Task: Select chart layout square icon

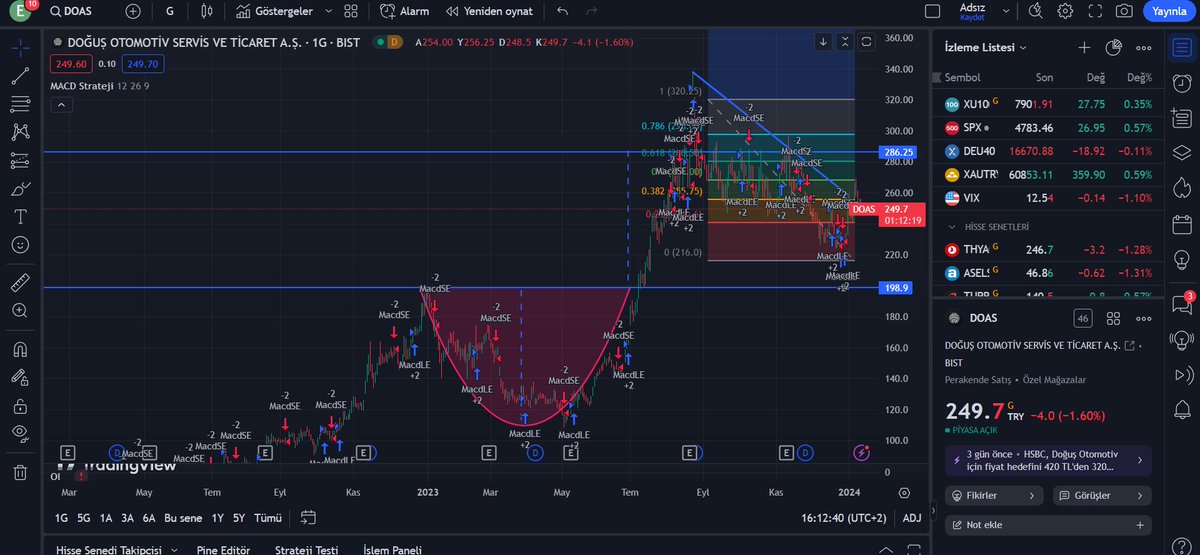Action: pos(933,12)
